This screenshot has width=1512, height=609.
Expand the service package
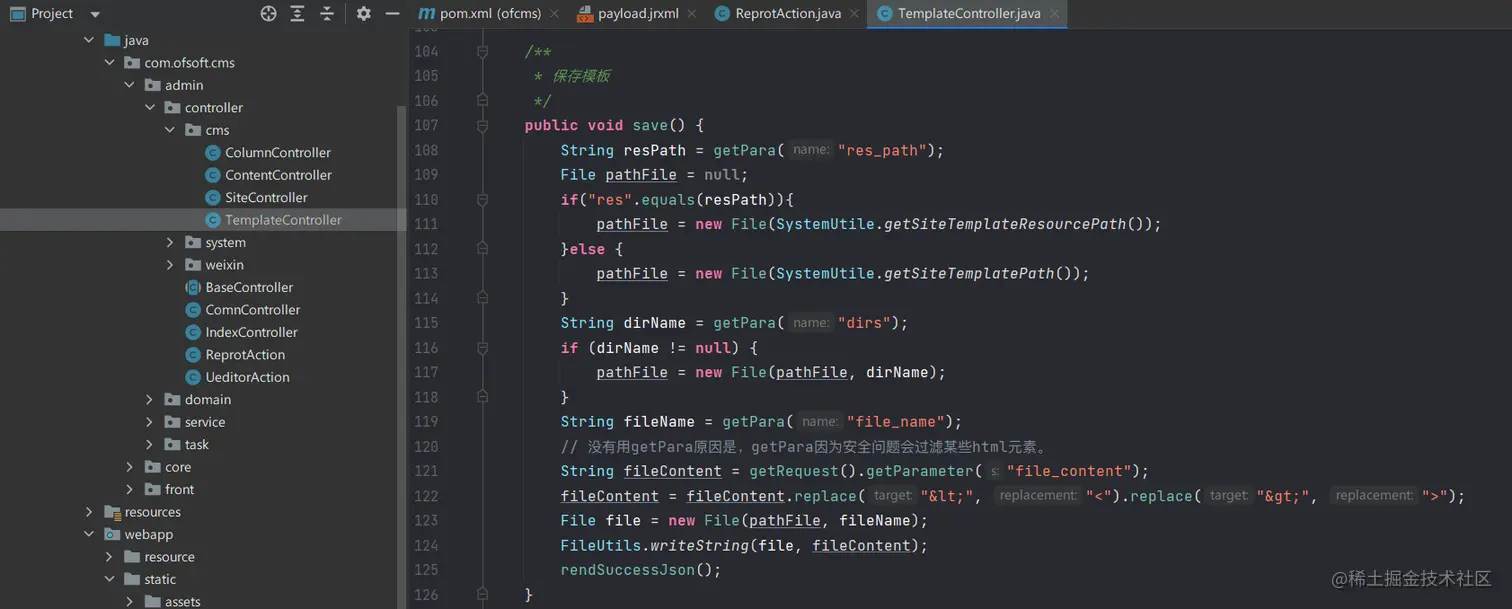click(150, 422)
